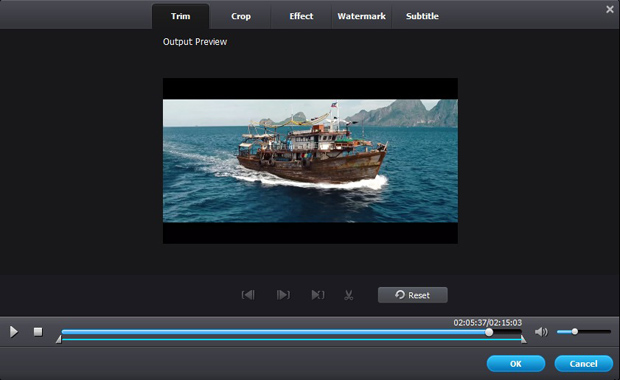Click the scissors cut icon
Viewport: 620px width, 380px height.
point(348,295)
